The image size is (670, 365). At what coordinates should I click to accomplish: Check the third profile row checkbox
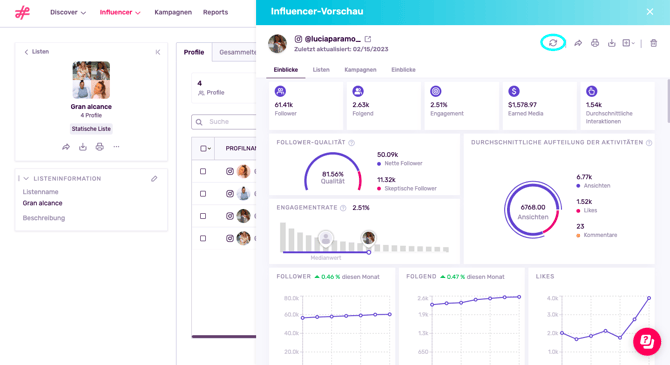pyautogui.click(x=203, y=216)
